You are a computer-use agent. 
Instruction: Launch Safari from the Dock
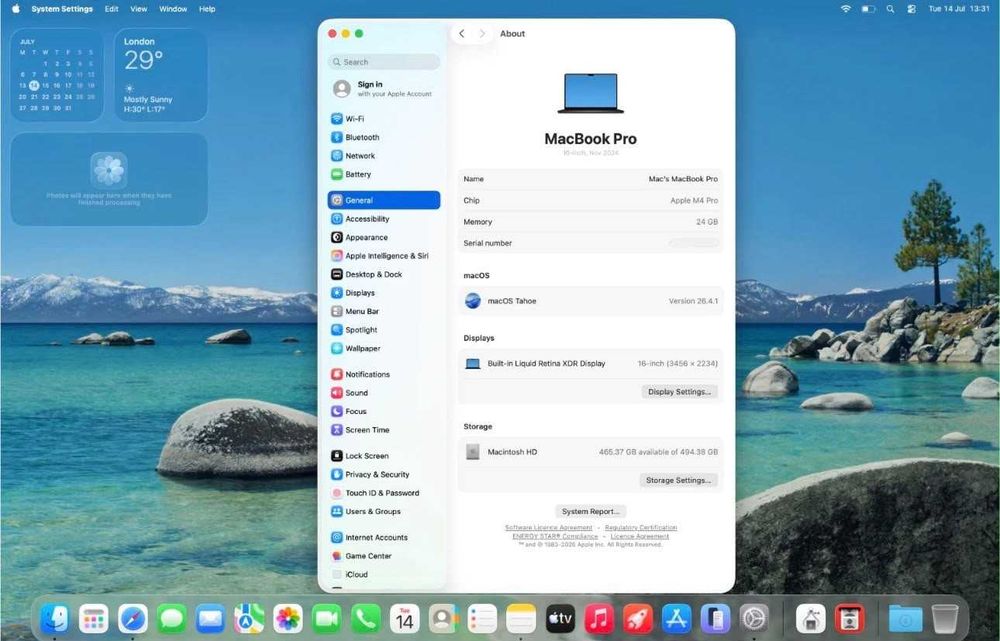133,619
